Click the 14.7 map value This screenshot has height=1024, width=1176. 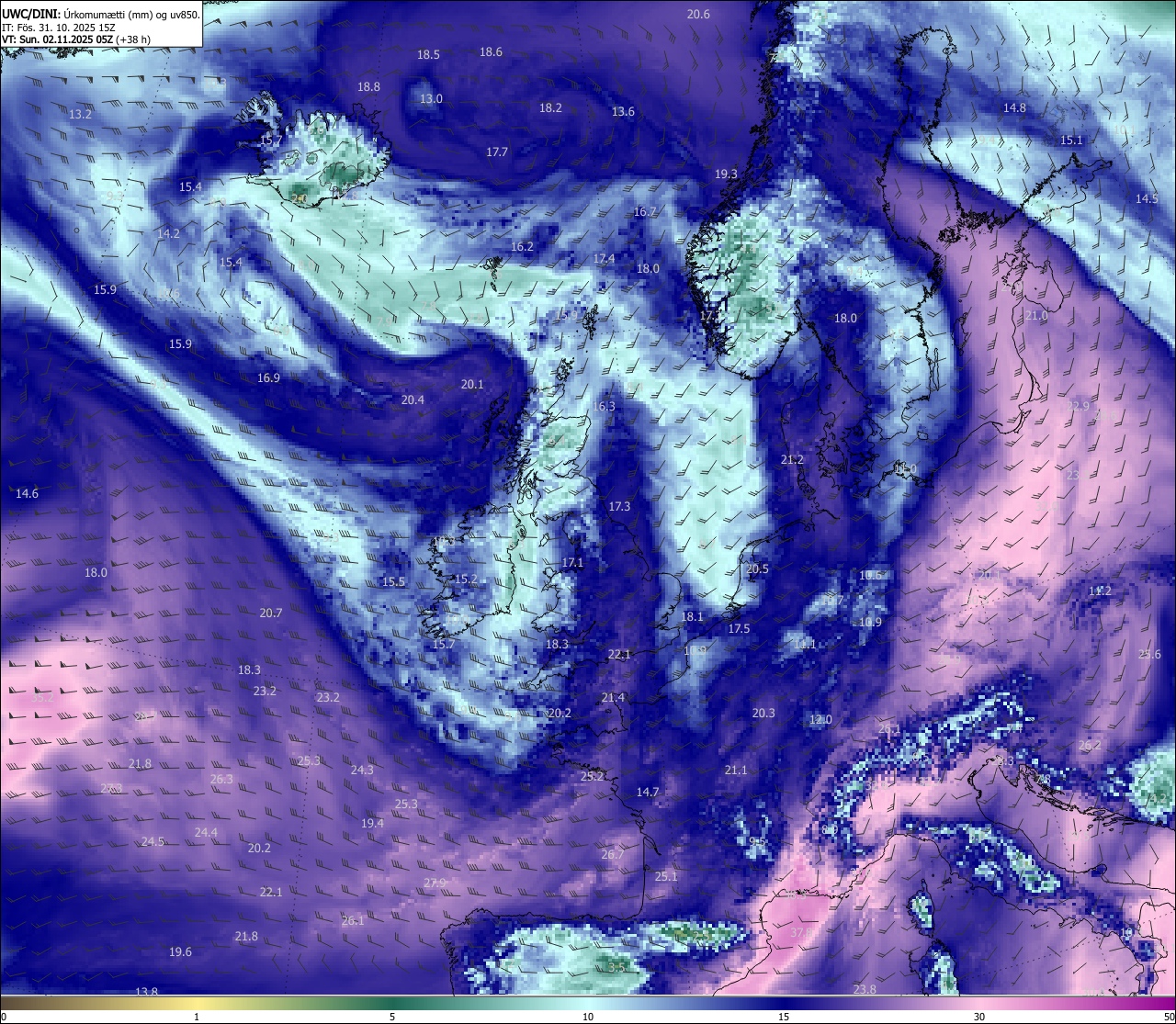point(648,792)
